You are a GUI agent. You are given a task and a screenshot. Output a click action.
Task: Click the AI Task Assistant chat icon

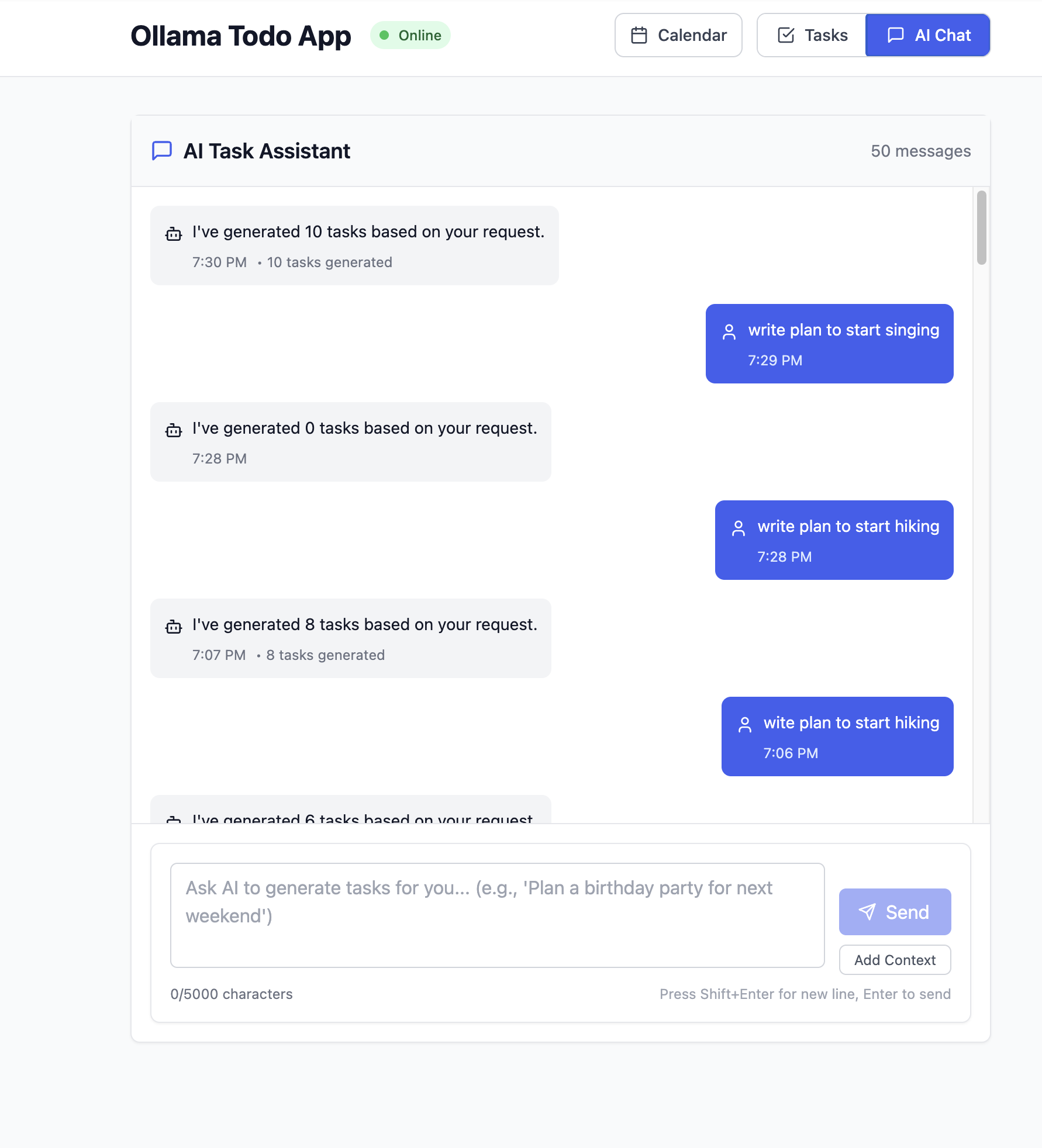[x=162, y=151]
